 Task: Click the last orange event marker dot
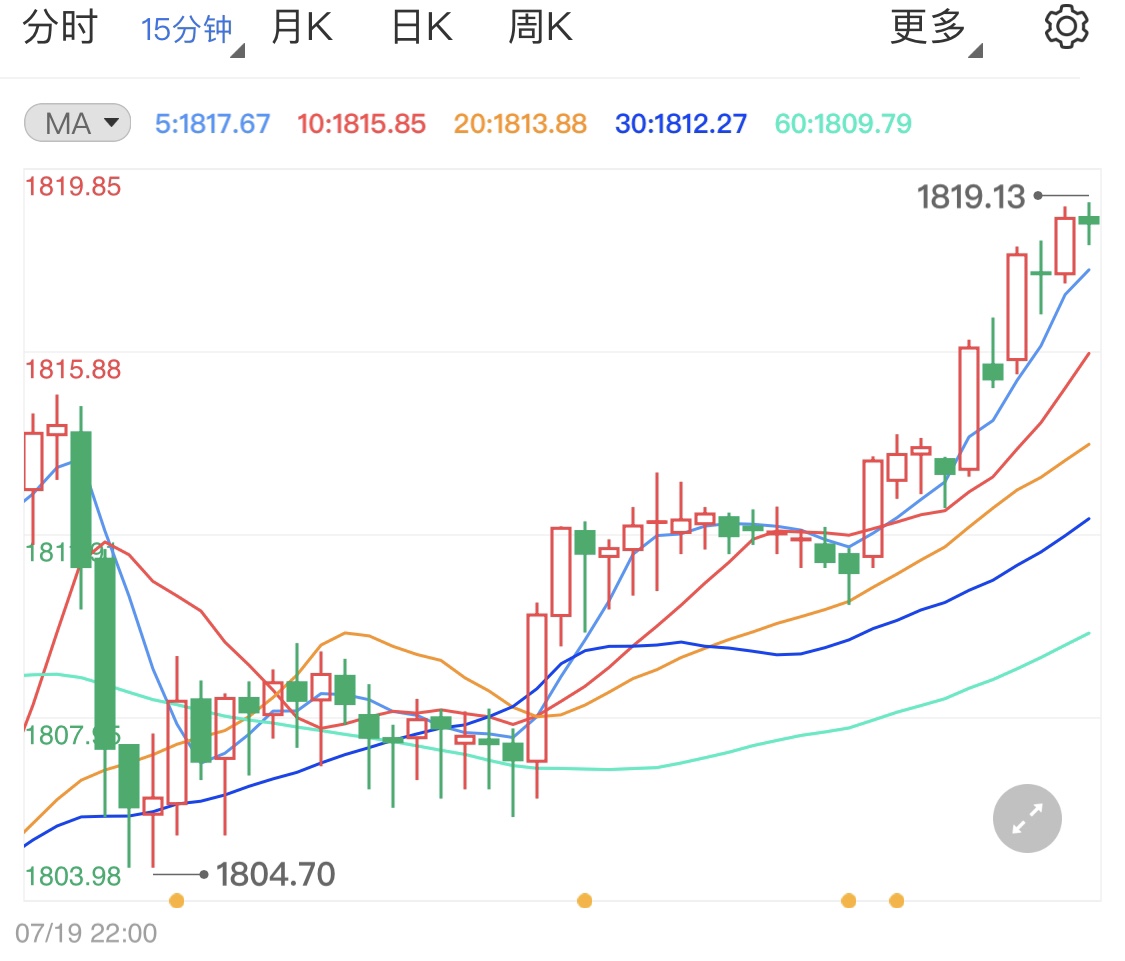pos(896,900)
